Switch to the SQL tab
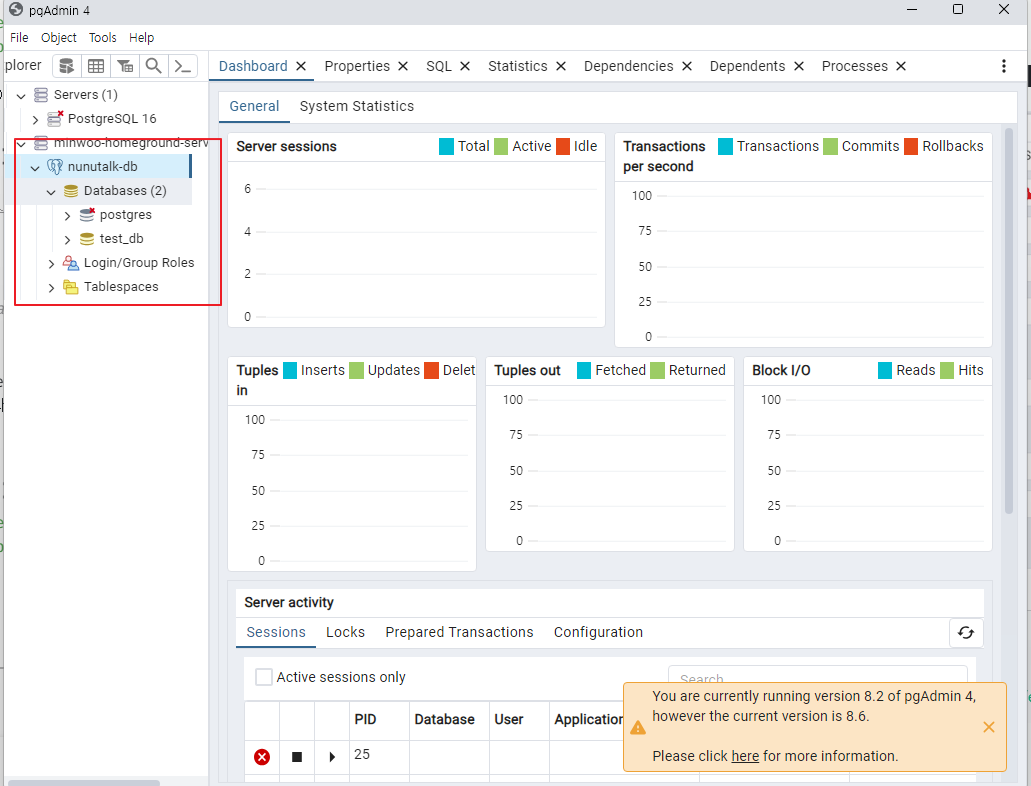 pyautogui.click(x=439, y=66)
